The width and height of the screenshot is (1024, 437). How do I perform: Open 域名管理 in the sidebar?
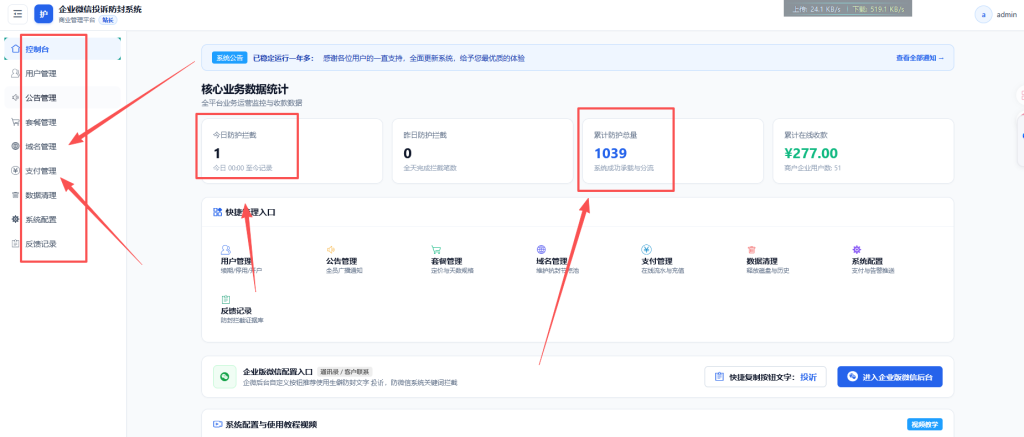63,146
